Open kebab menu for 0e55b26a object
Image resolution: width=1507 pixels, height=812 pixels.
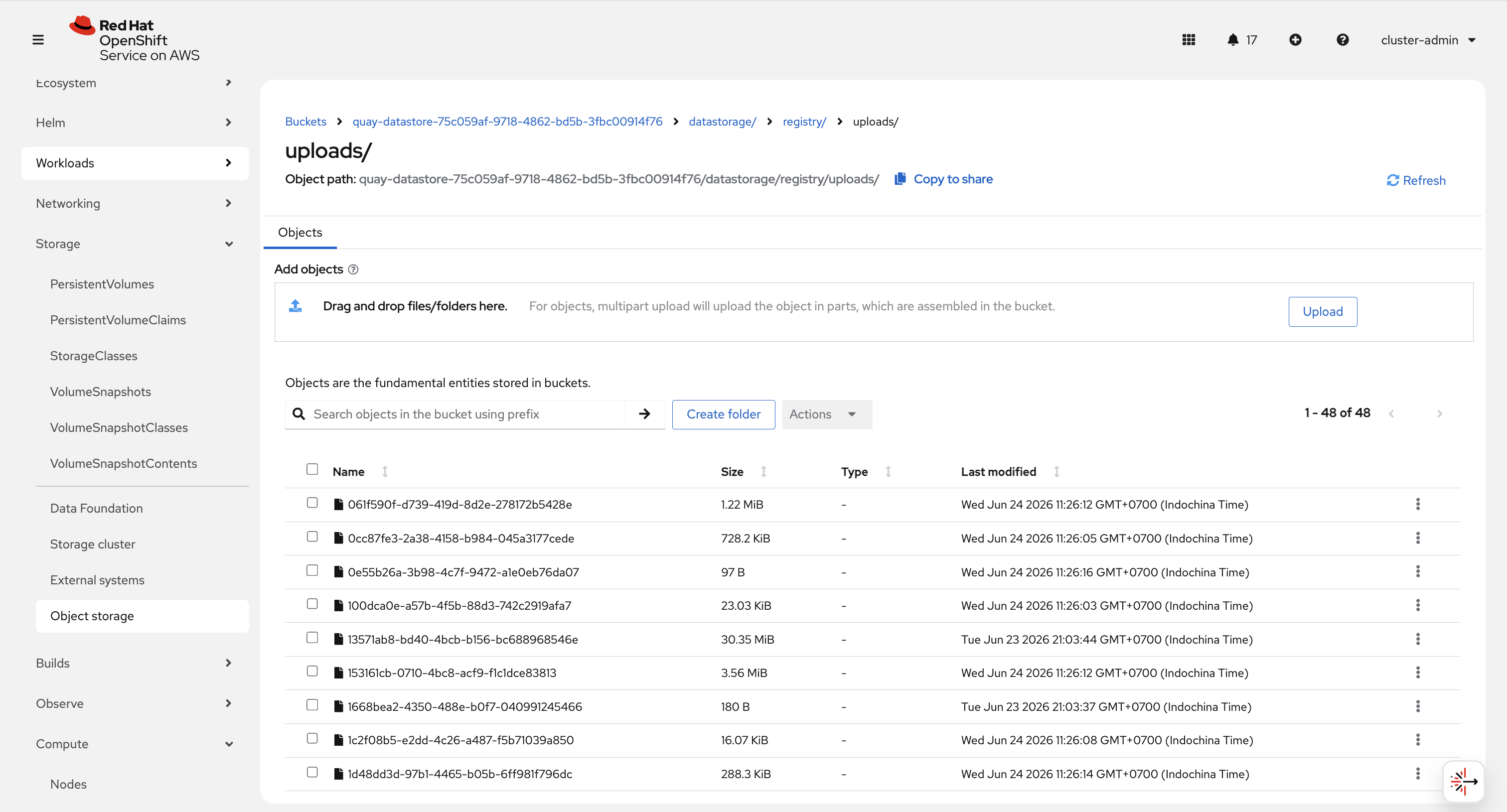coord(1418,572)
